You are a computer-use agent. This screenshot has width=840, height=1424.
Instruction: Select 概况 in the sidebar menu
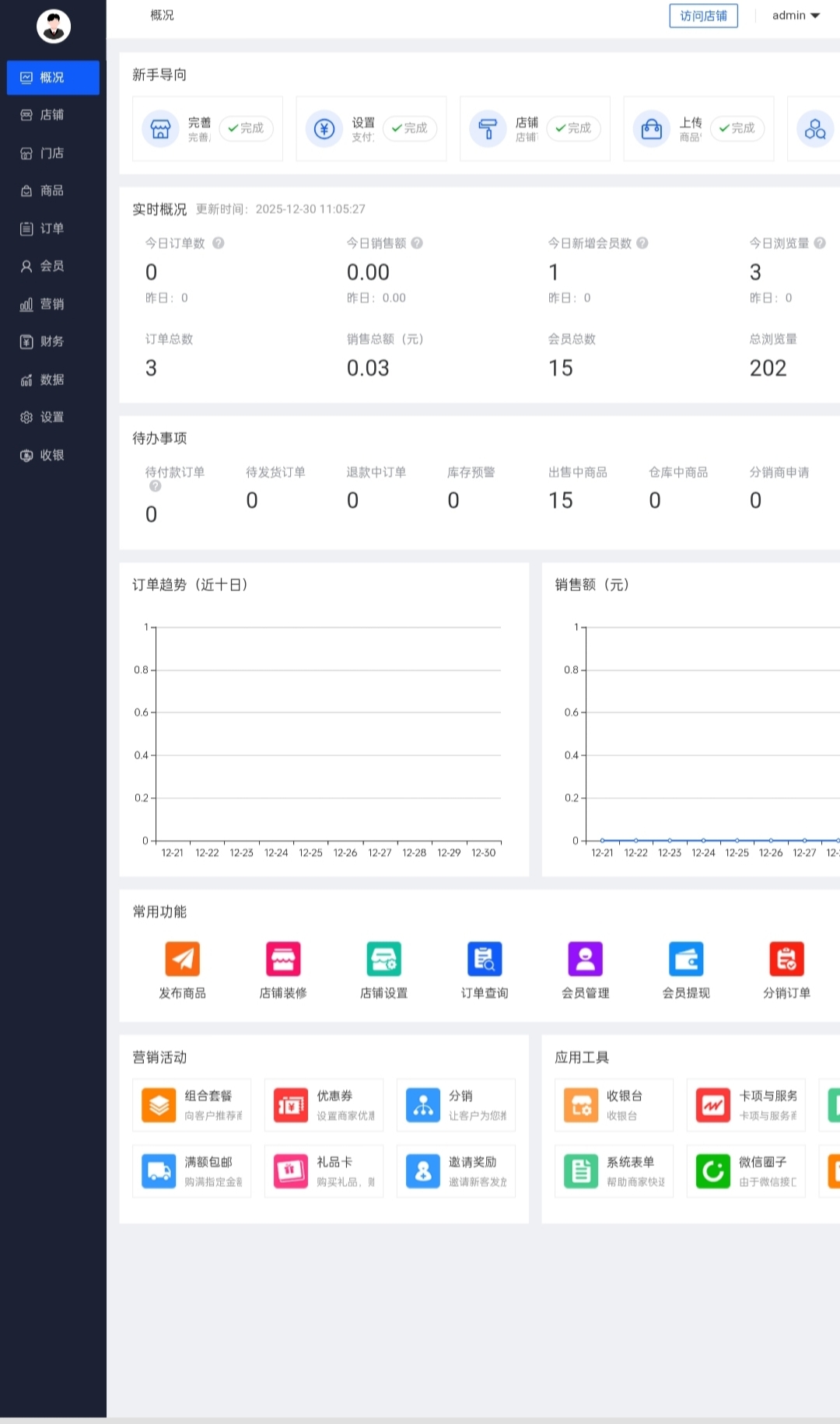point(53,78)
